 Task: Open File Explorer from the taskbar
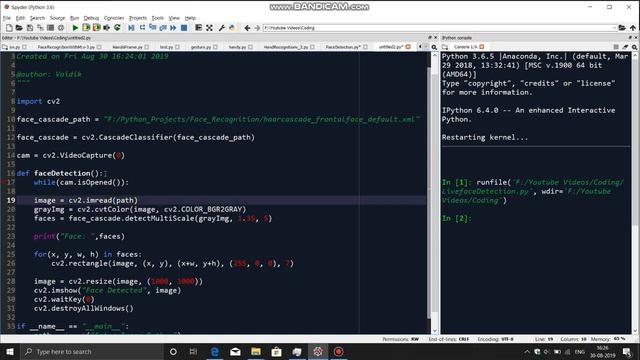tap(256, 351)
